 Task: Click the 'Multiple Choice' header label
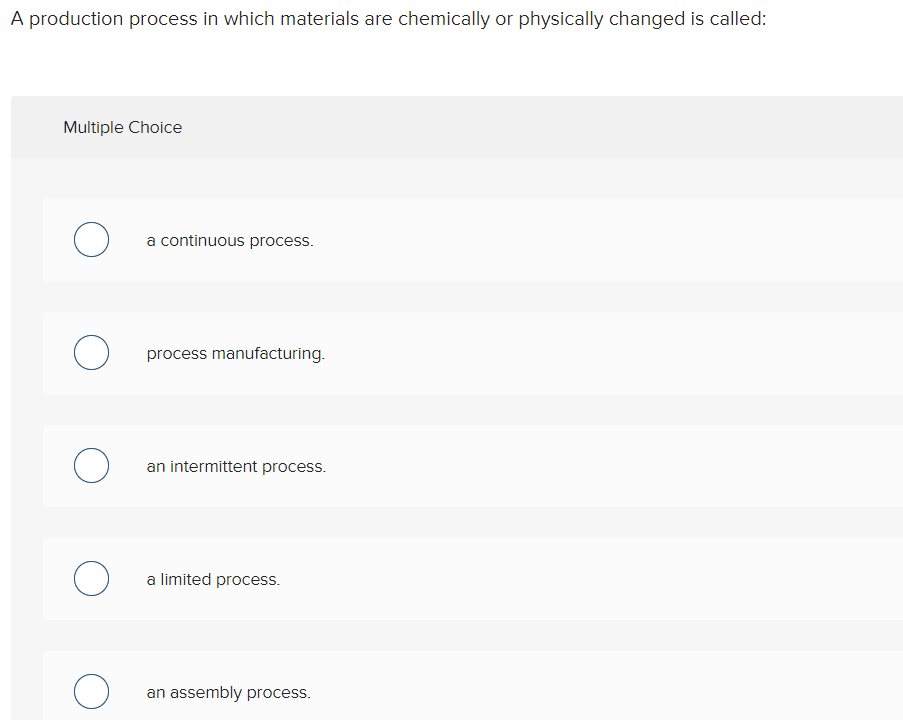click(122, 127)
